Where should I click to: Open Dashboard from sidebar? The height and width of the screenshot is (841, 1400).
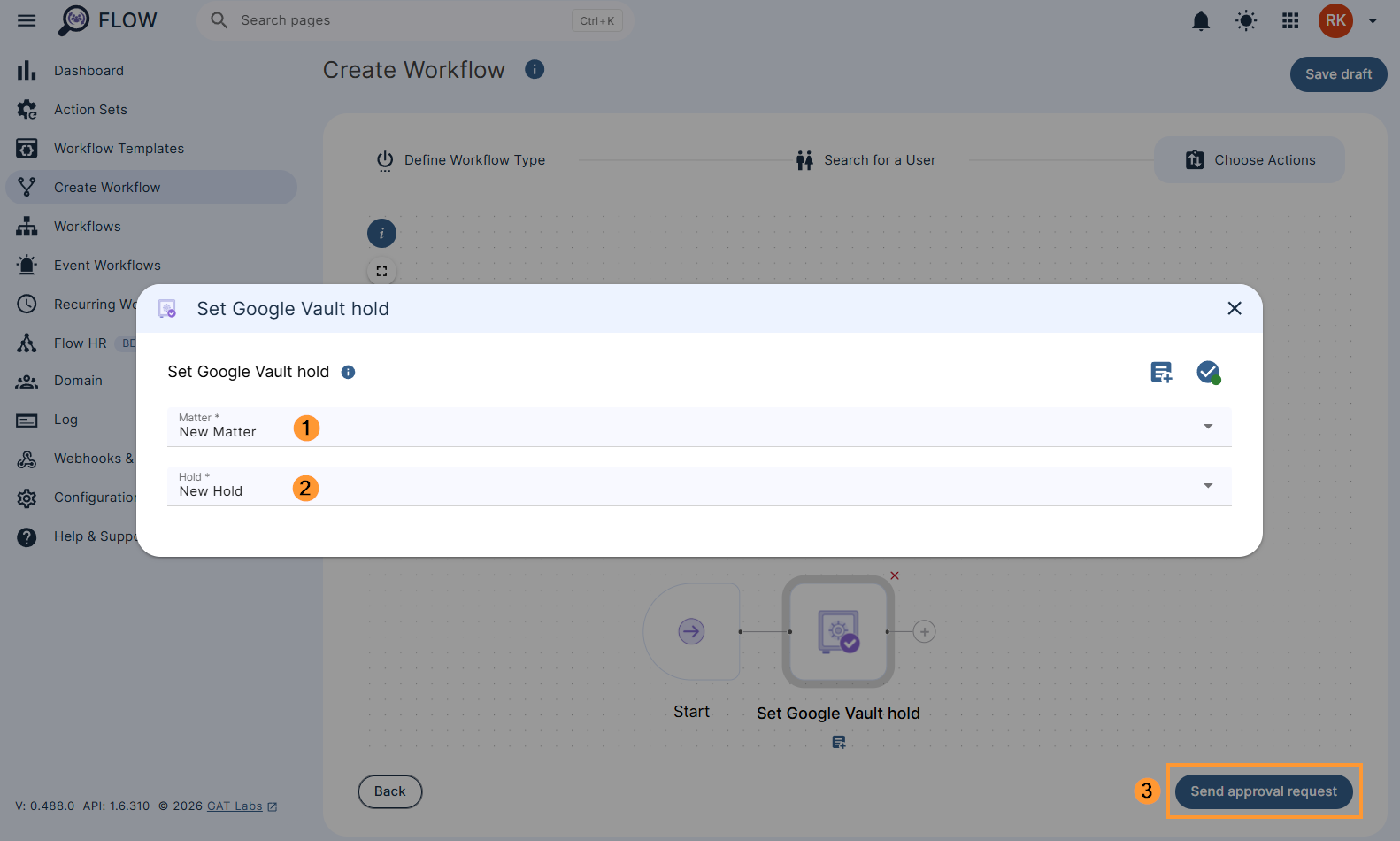(151, 71)
